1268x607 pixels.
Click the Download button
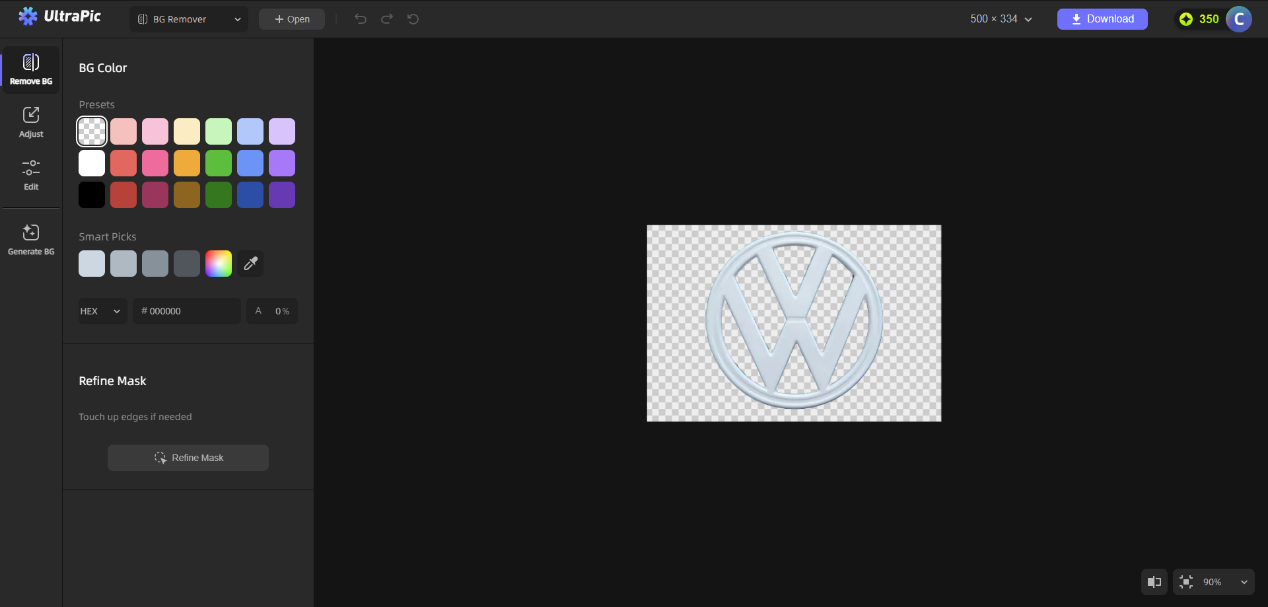tap(1102, 18)
